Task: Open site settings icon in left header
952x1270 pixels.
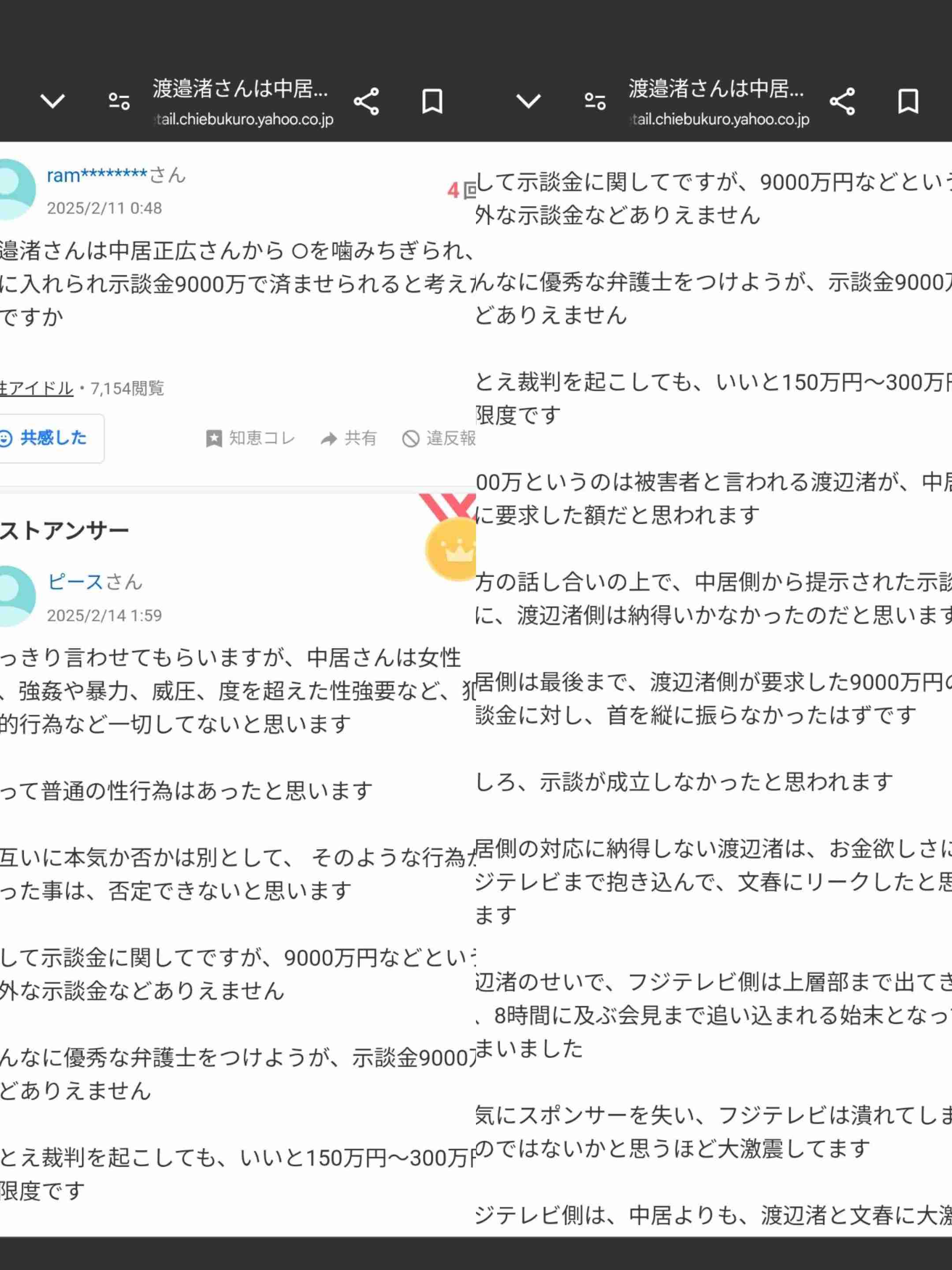Action: coord(119,101)
